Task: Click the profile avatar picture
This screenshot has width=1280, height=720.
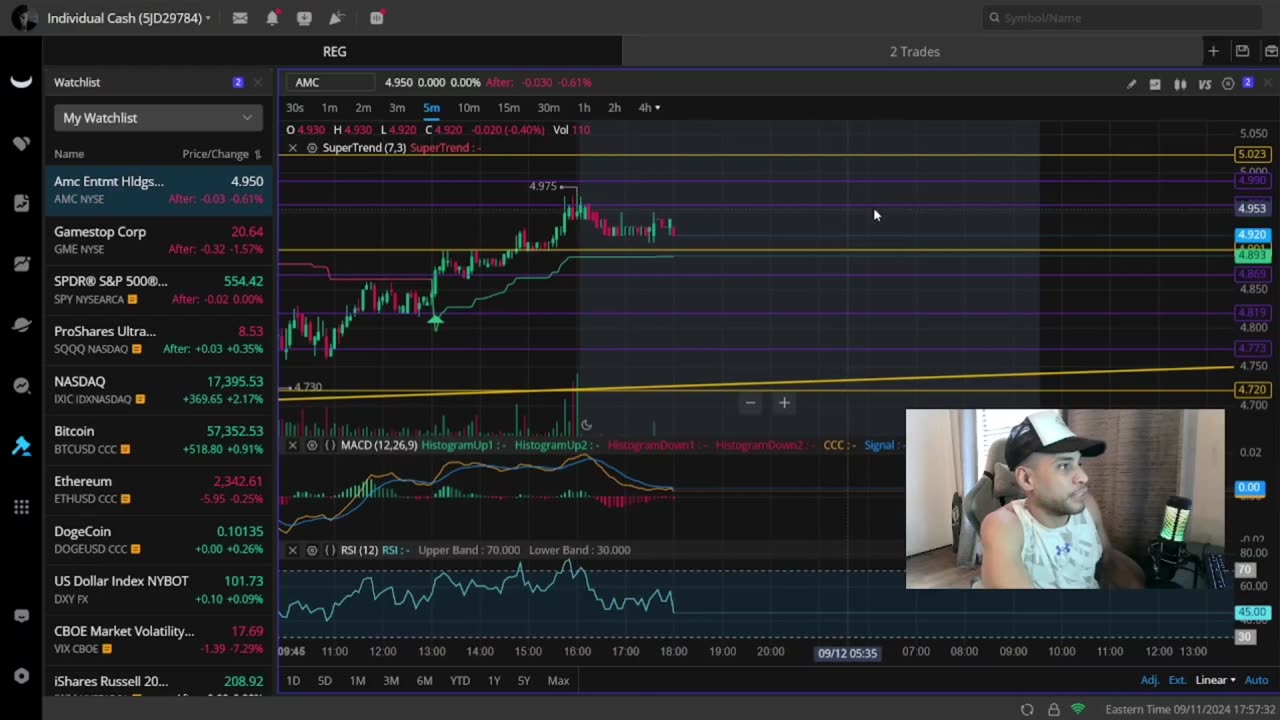Action: point(24,18)
